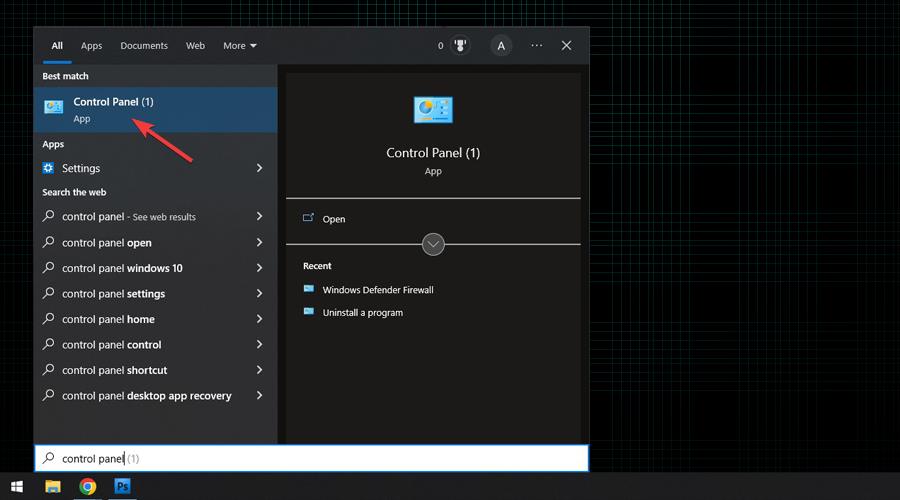Launch Photoshop from taskbar
900x500 pixels.
(x=122, y=487)
